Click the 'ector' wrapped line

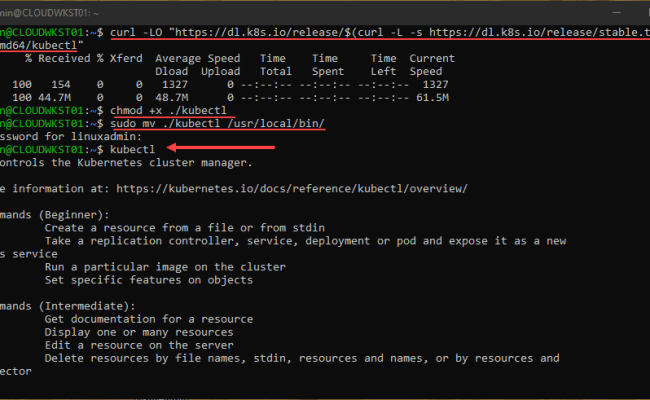[16, 371]
